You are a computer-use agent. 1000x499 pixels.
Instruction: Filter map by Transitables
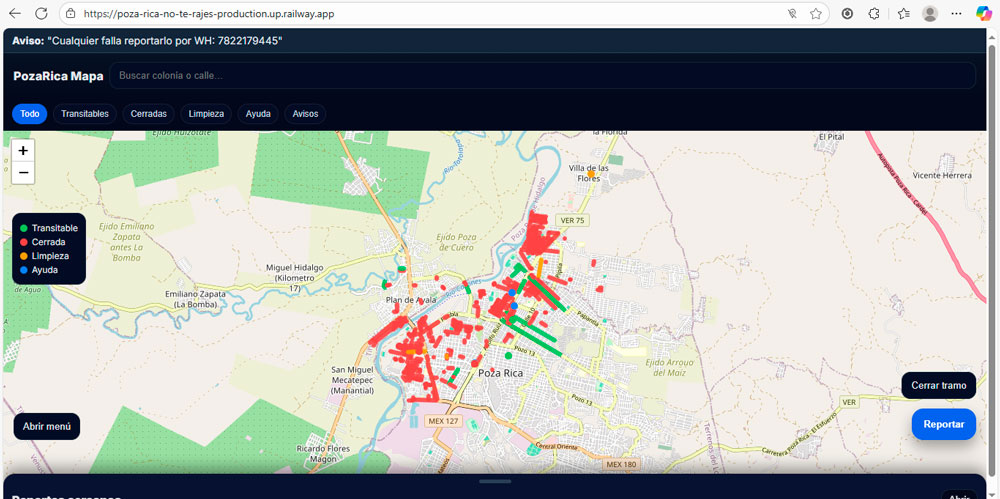coord(85,114)
